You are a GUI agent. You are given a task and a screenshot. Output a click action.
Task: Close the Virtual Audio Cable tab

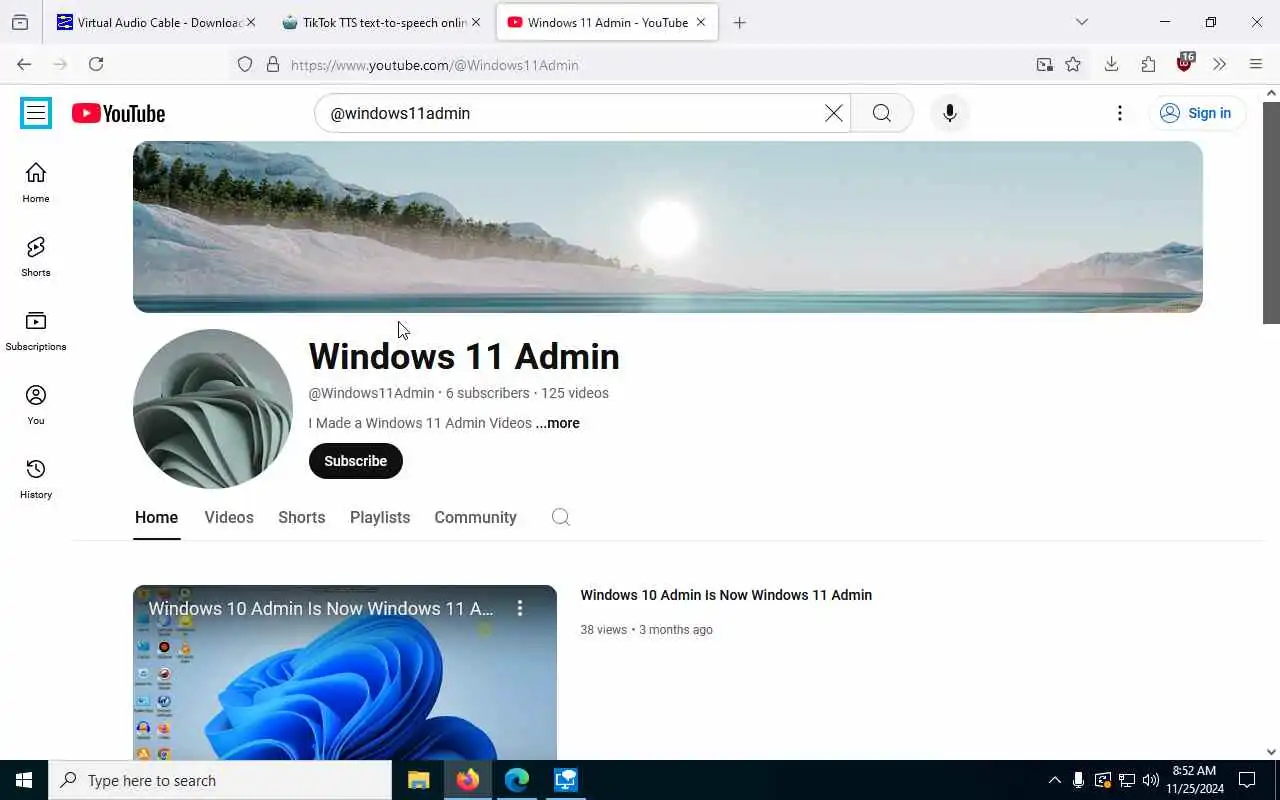click(251, 23)
